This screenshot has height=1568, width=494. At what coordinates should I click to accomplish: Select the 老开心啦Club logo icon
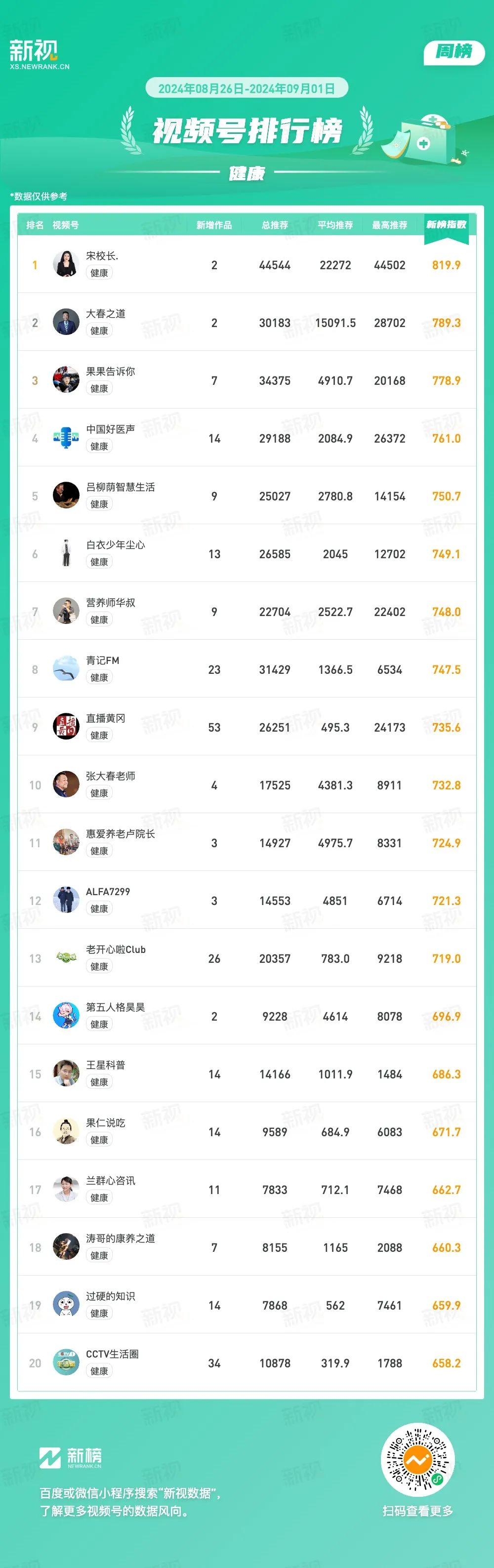click(66, 958)
